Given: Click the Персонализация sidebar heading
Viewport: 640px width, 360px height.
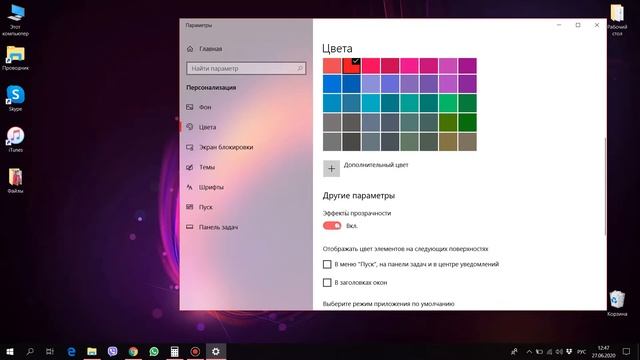Looking at the screenshot, I should point(211,88).
